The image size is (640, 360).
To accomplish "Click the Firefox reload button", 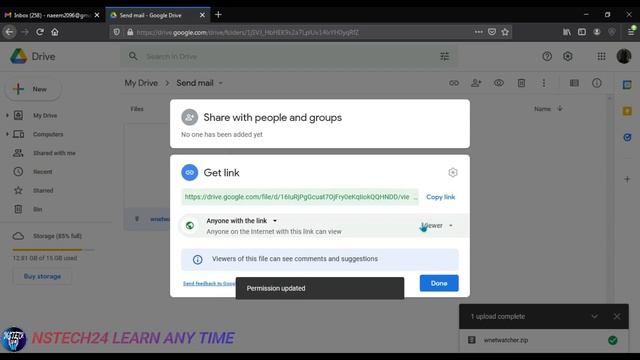I will [x=40, y=32].
